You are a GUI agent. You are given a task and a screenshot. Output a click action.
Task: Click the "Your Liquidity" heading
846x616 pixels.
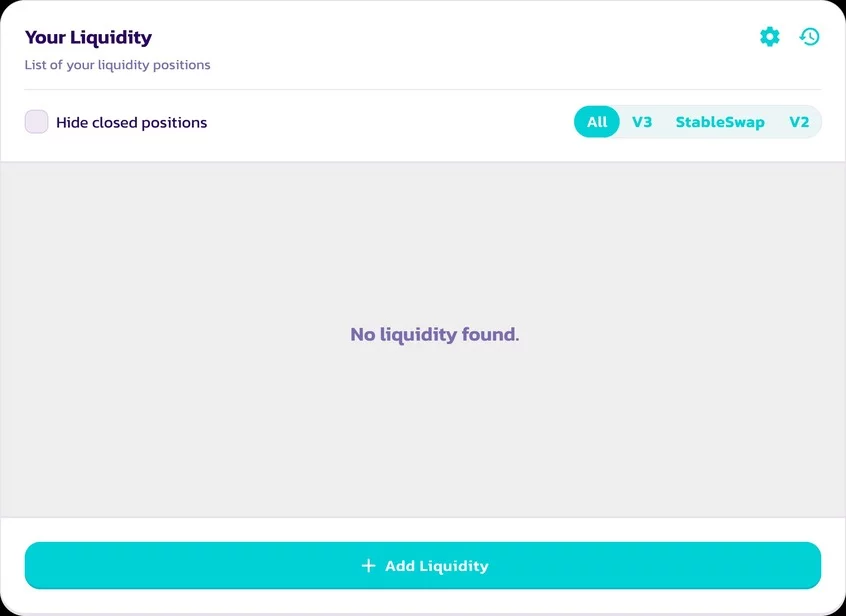88,38
